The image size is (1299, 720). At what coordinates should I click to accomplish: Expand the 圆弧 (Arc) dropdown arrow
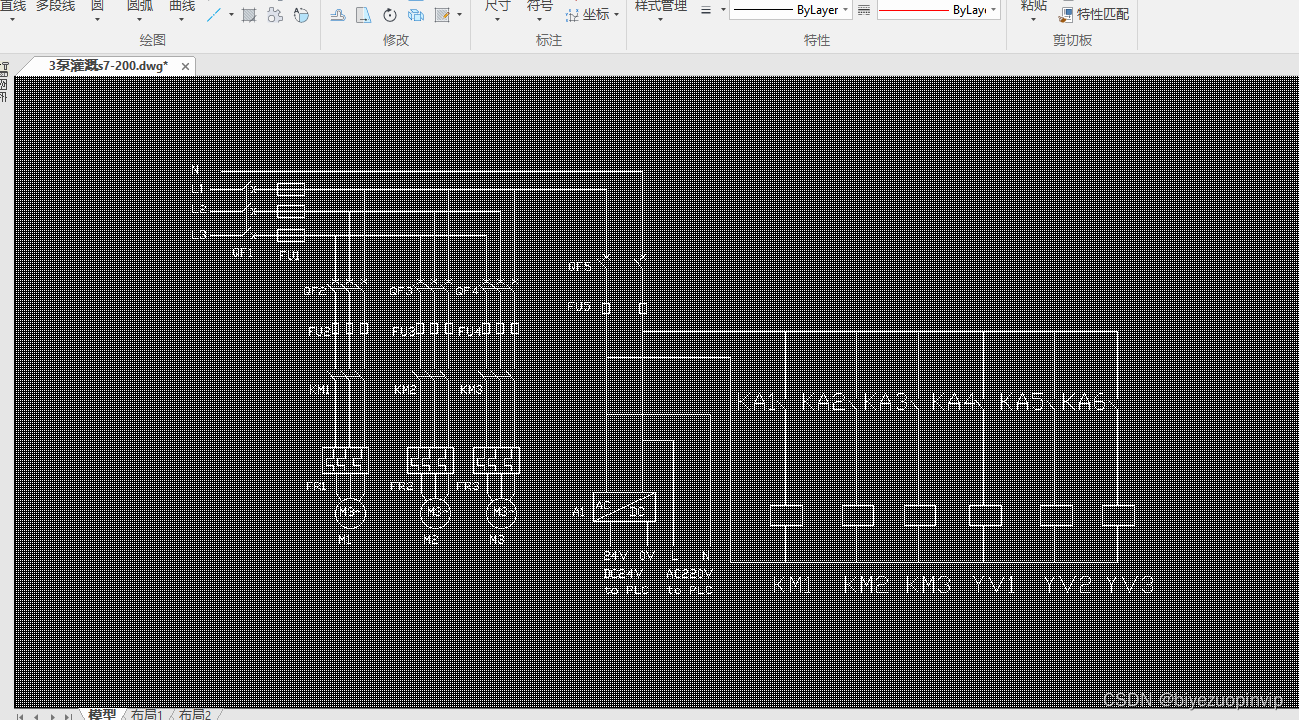pyautogui.click(x=139, y=20)
